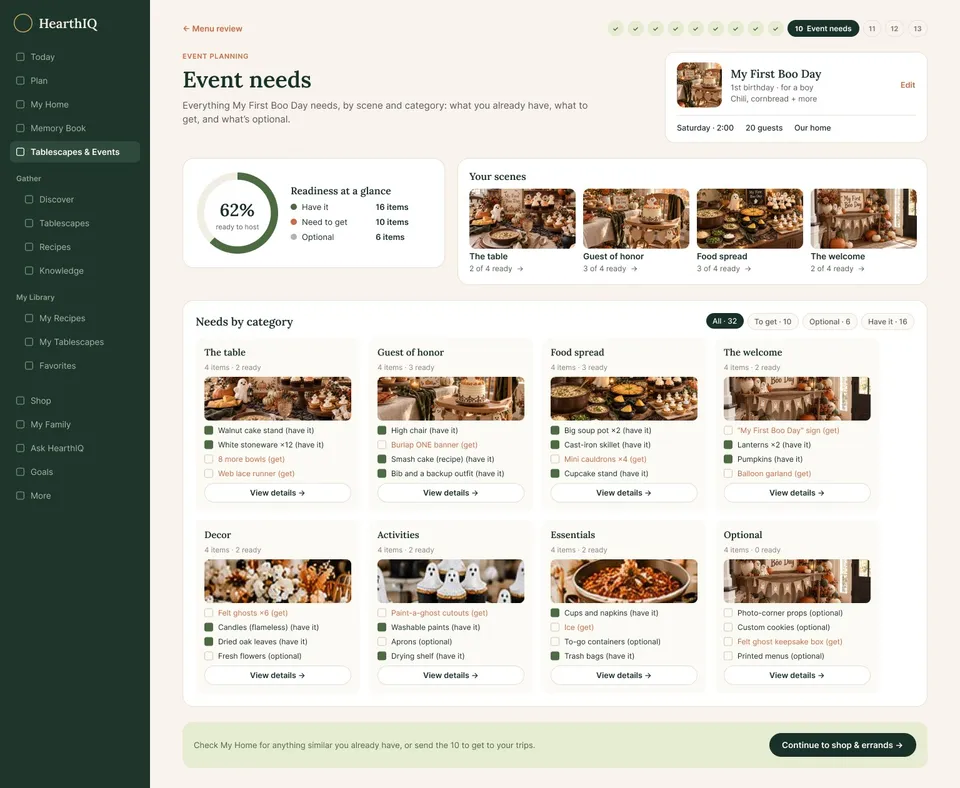Click the 62% readiness progress ring
Screen dimensions: 960x788
238,213
